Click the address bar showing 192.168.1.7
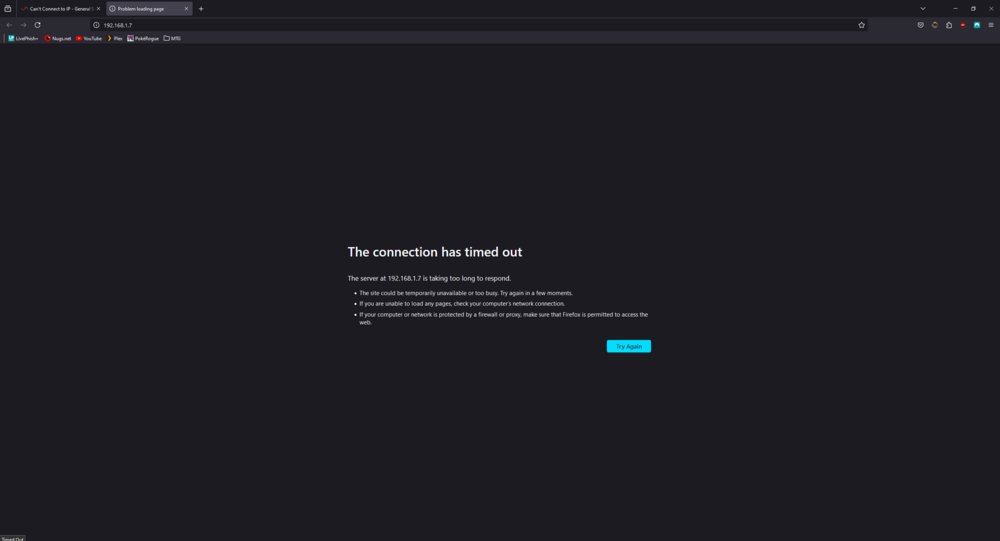This screenshot has width=1000, height=541. (478, 25)
